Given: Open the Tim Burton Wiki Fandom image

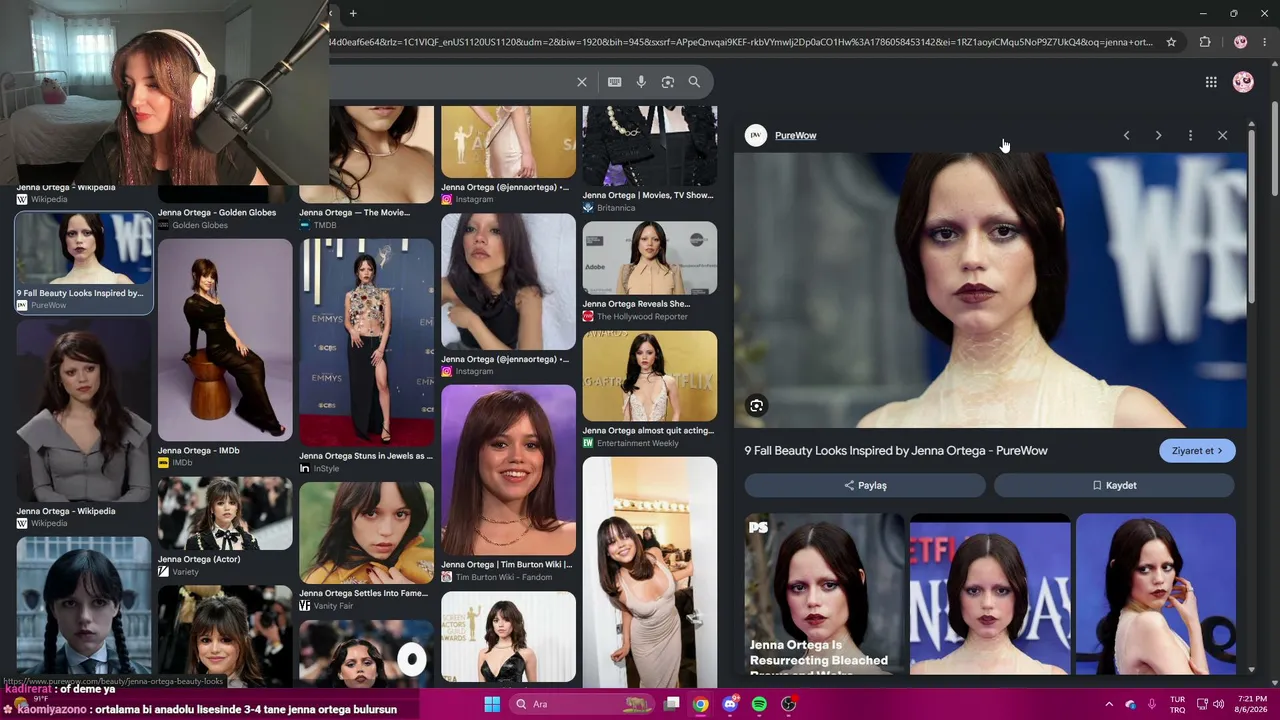Looking at the screenshot, I should (x=508, y=470).
